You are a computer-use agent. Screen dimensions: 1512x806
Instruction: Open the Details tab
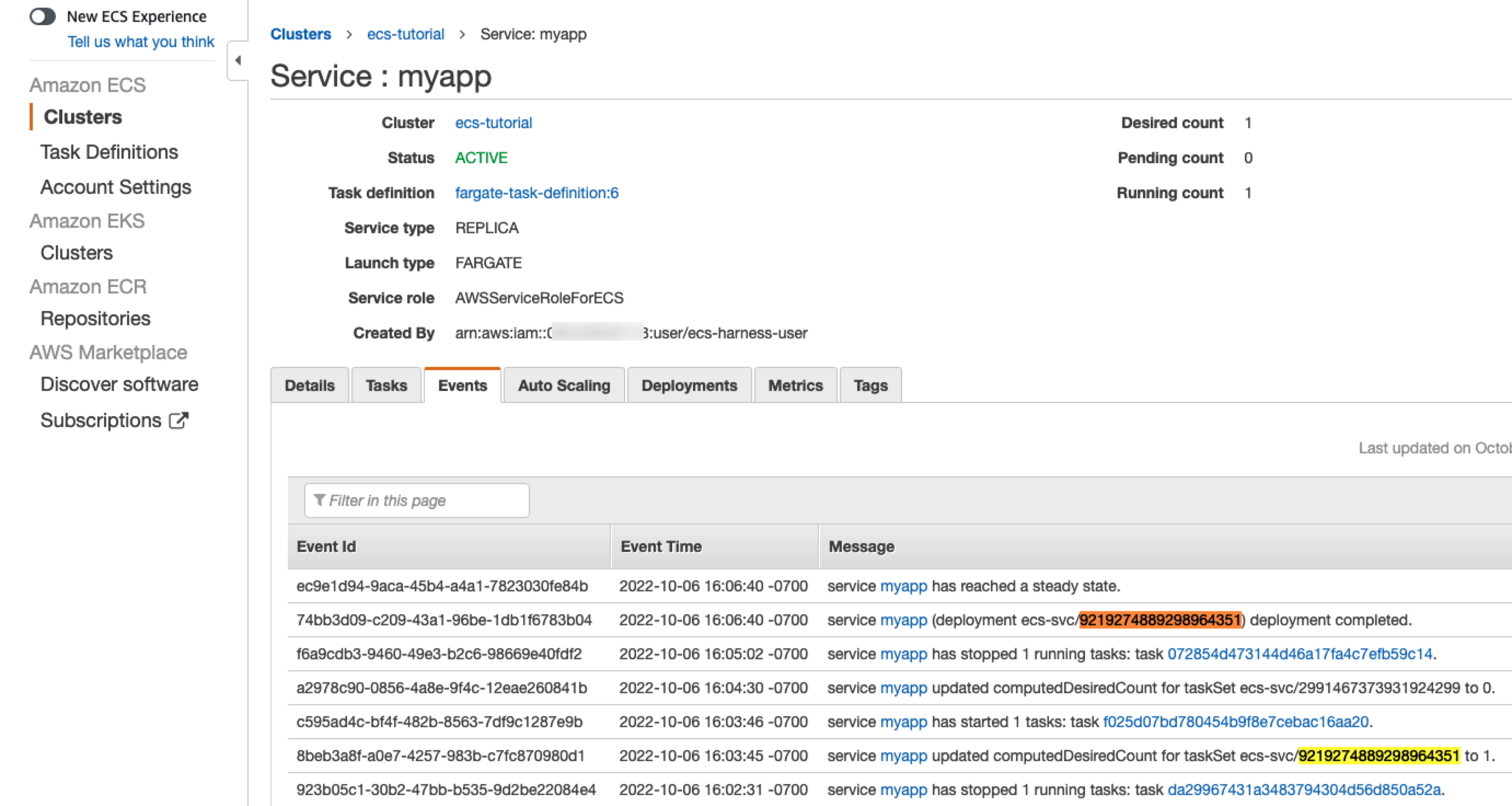pyautogui.click(x=309, y=385)
